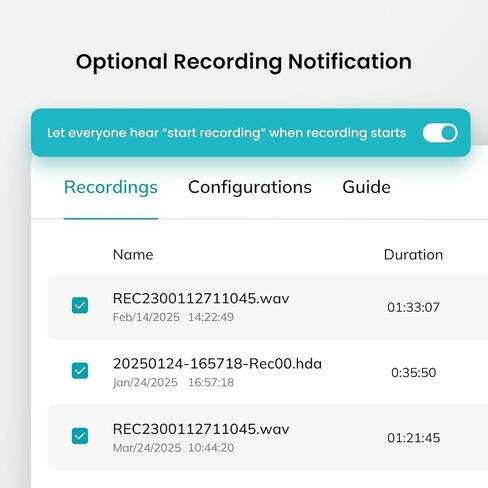Toggle the start recording notification switch
The height and width of the screenshot is (488, 488).
pos(440,133)
